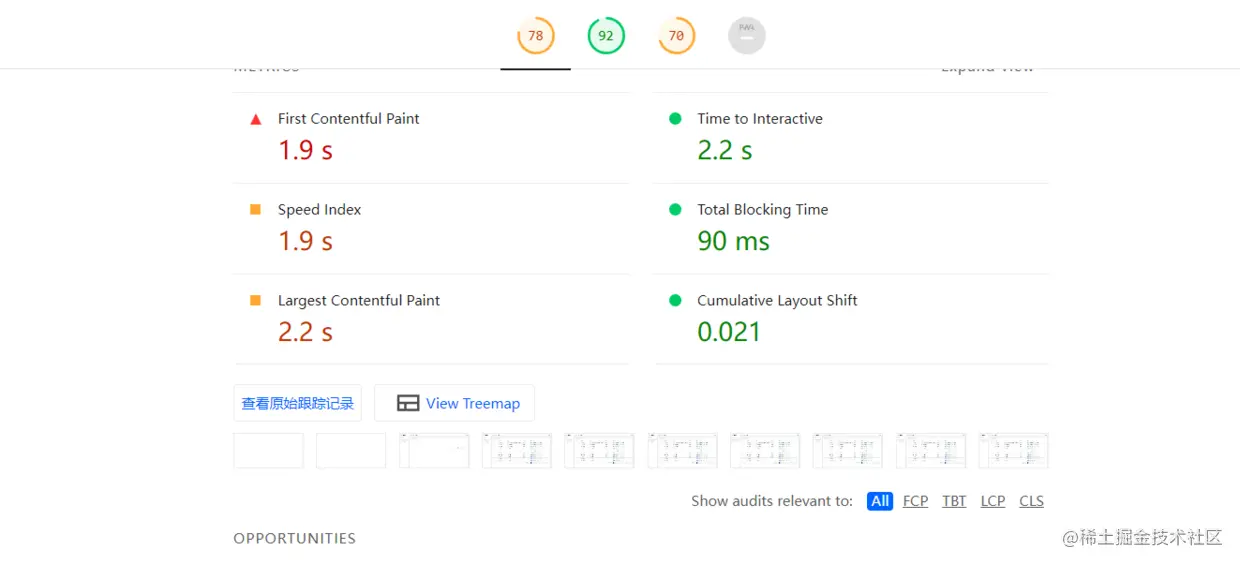Click red triangle beside First Contentful Paint
This screenshot has width=1240, height=565.
click(x=256, y=119)
